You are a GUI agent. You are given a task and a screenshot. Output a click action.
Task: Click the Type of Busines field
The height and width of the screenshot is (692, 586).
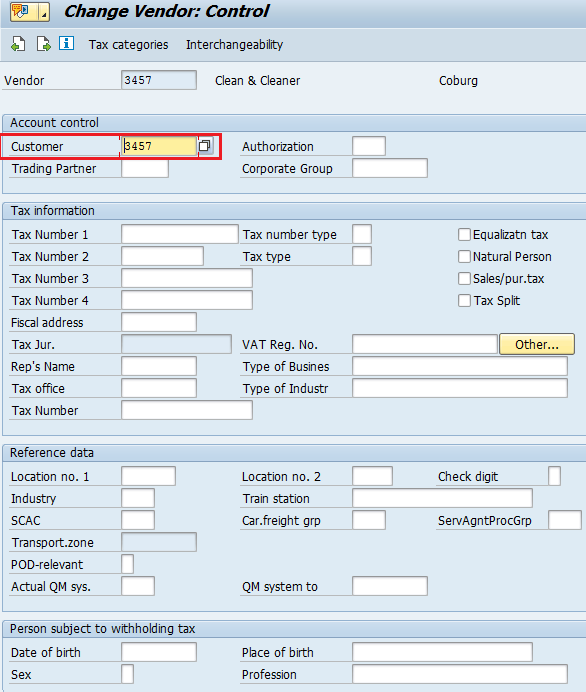pyautogui.click(x=460, y=366)
